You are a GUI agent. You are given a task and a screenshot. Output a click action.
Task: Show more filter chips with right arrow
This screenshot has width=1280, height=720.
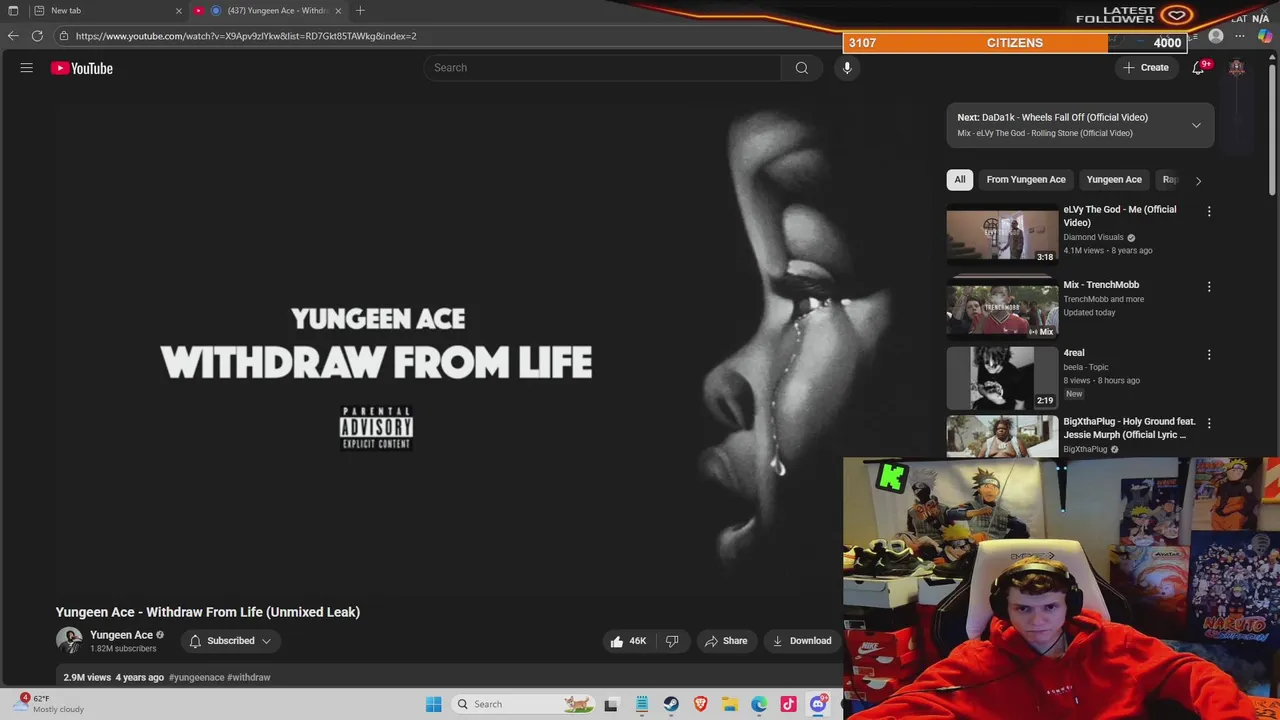point(1198,180)
